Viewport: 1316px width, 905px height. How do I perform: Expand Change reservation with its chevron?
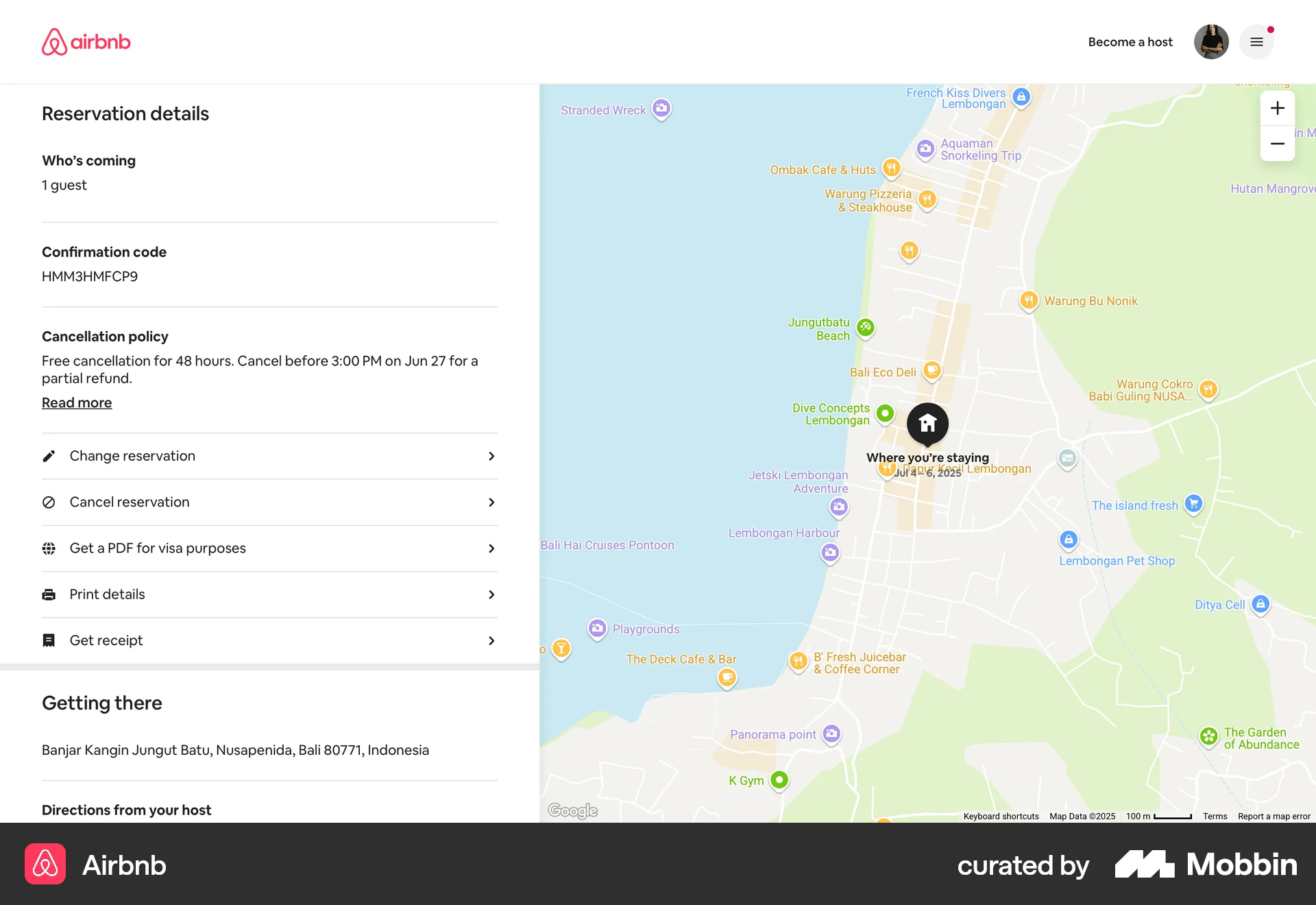[491, 456]
